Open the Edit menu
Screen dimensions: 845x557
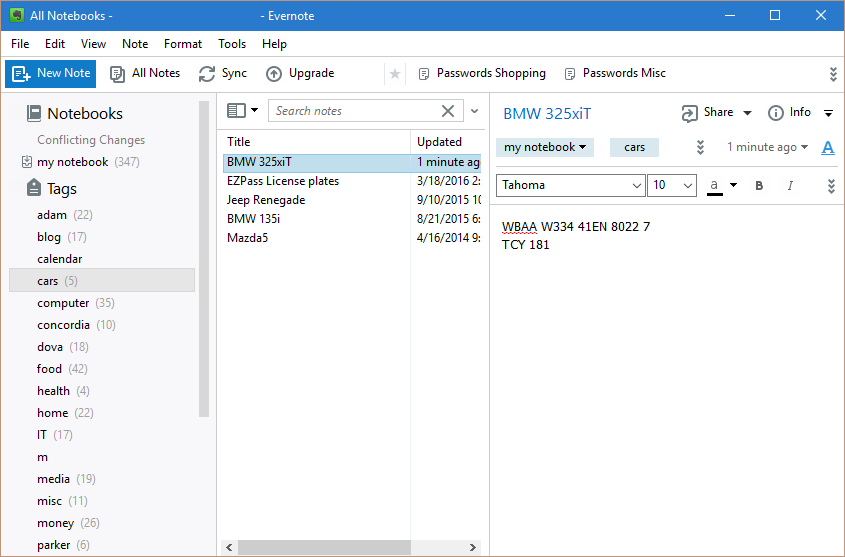[55, 44]
